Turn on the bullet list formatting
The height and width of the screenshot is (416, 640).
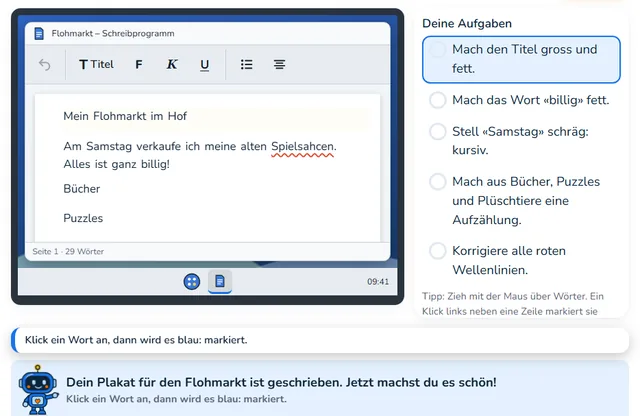click(247, 65)
